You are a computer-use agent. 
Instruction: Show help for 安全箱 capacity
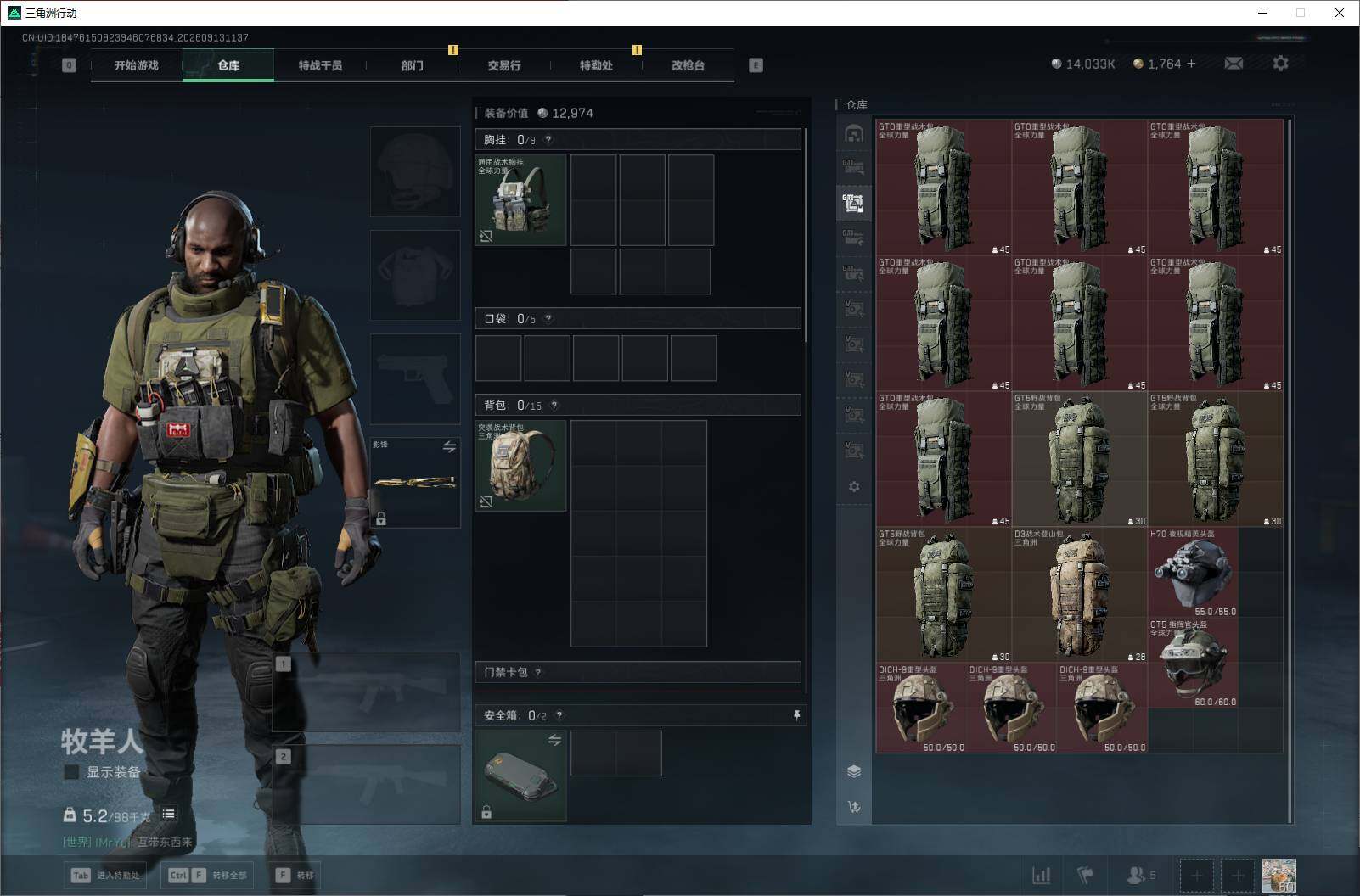click(559, 716)
